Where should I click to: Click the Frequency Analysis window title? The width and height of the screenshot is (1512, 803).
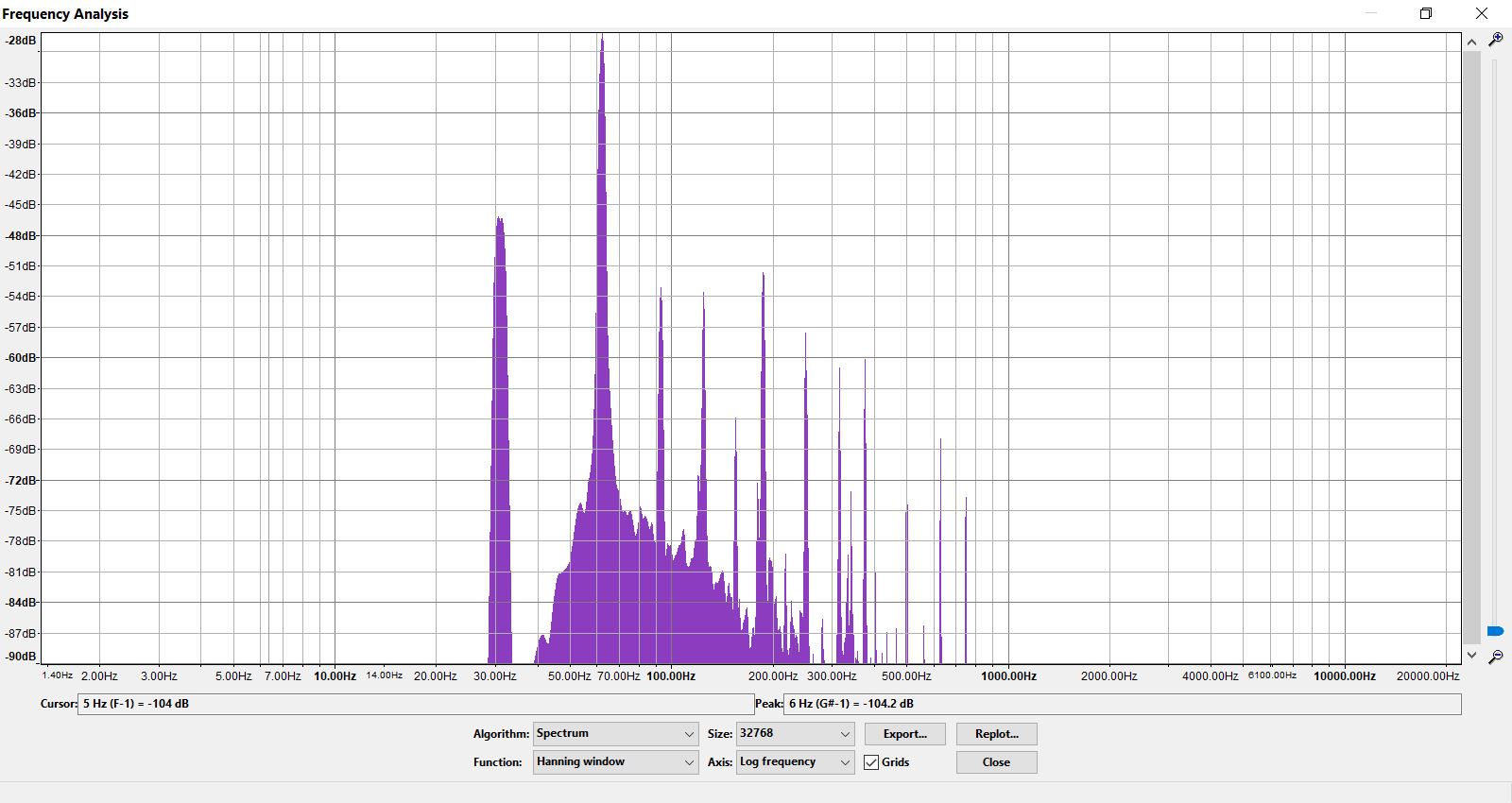click(65, 14)
